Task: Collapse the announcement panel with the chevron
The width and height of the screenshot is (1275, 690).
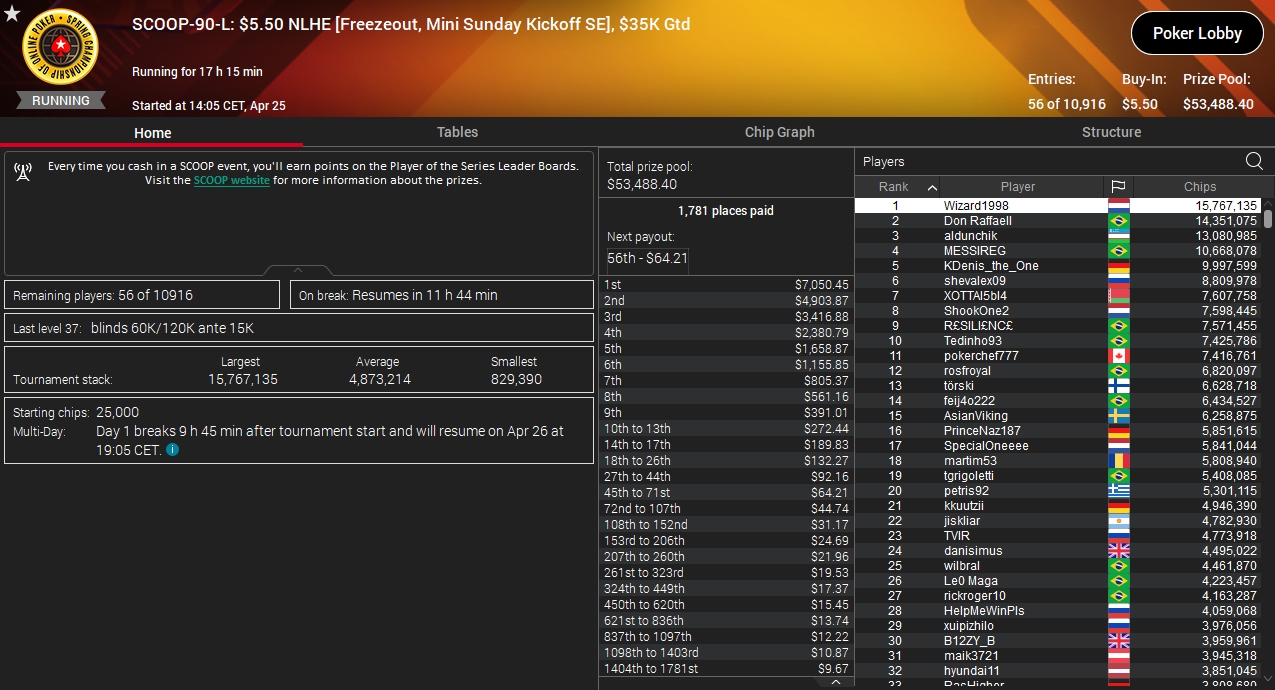Action: pyautogui.click(x=298, y=270)
